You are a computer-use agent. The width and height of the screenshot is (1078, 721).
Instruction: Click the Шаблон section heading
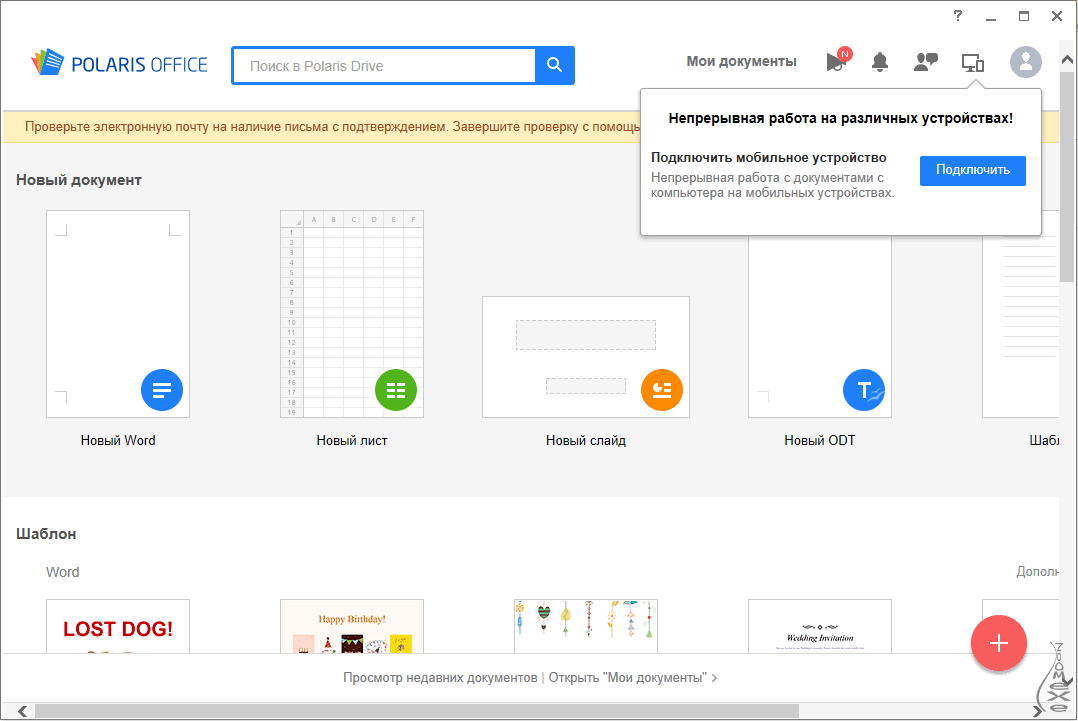click(46, 534)
